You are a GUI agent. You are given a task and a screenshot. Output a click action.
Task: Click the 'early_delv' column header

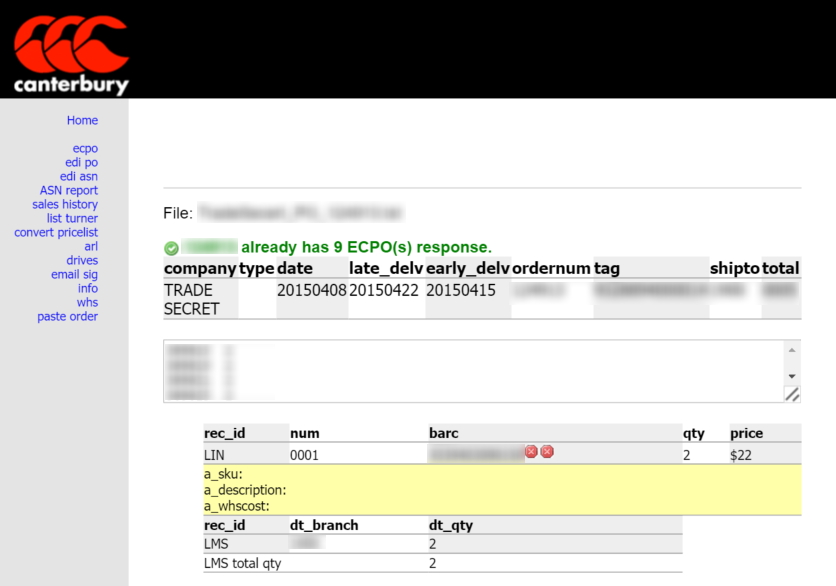[x=468, y=268]
